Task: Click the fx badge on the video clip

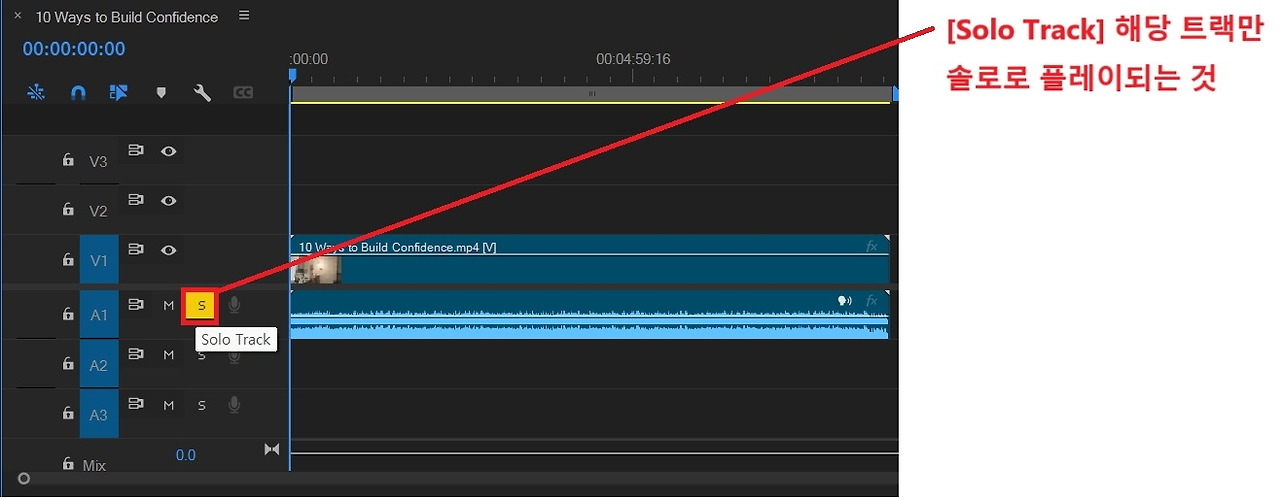Action: (871, 246)
